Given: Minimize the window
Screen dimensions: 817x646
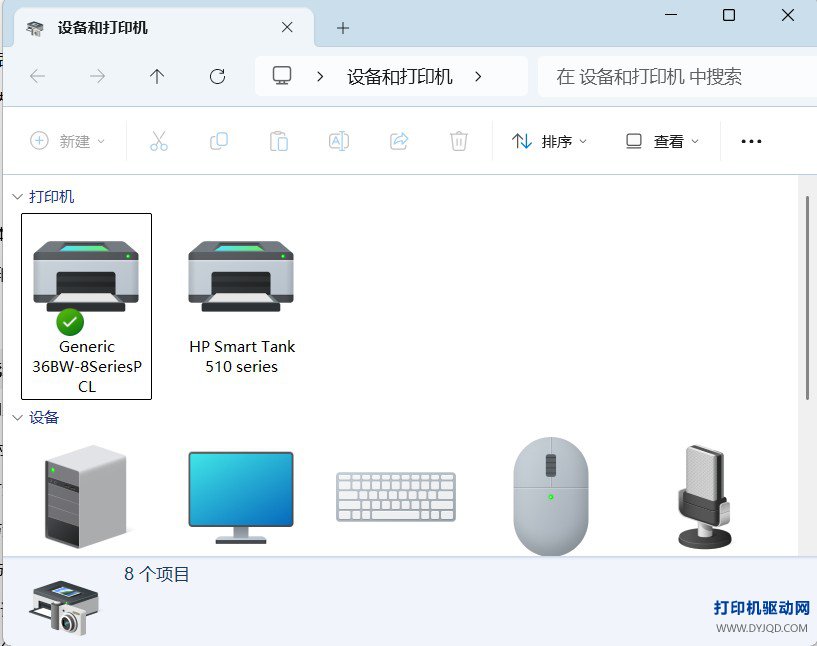Looking at the screenshot, I should coord(671,15).
